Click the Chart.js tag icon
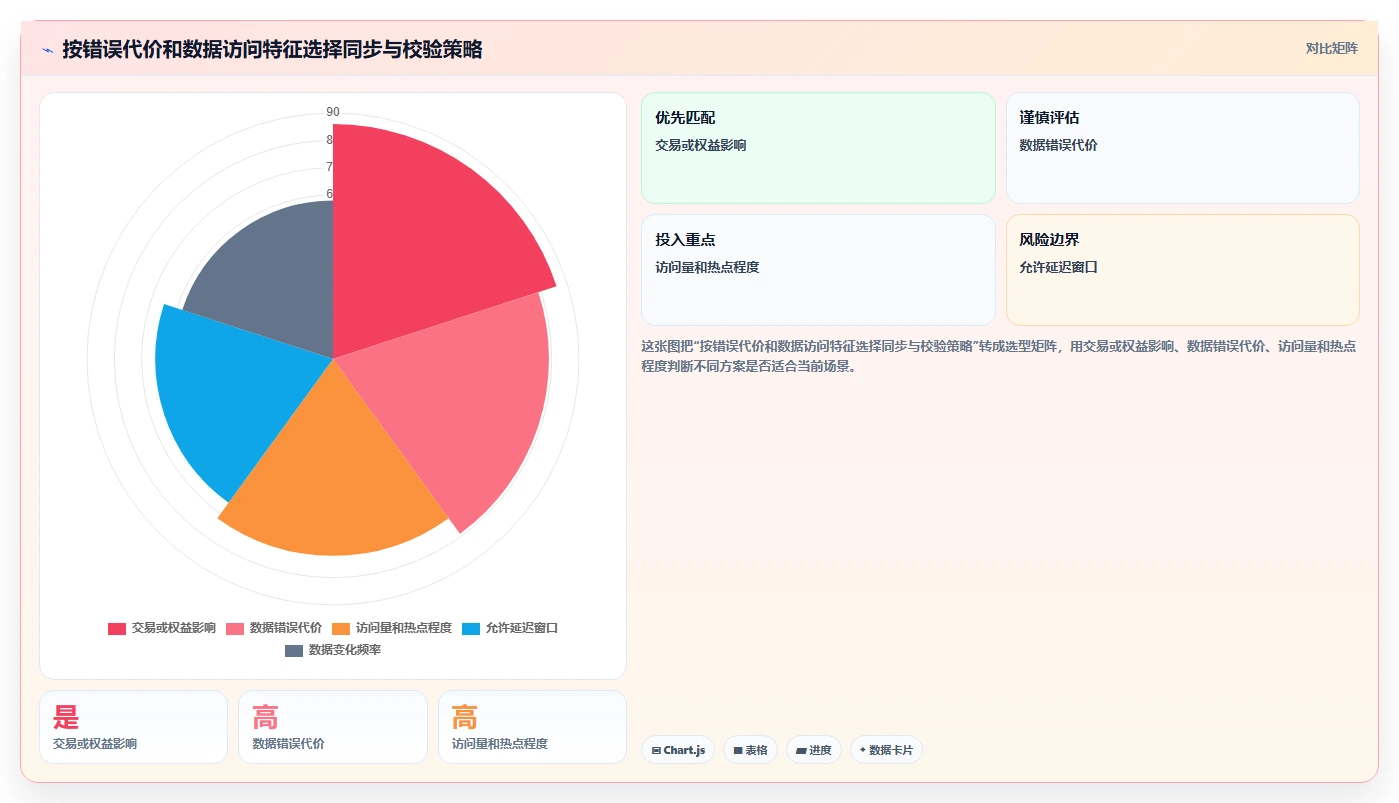 (656, 750)
